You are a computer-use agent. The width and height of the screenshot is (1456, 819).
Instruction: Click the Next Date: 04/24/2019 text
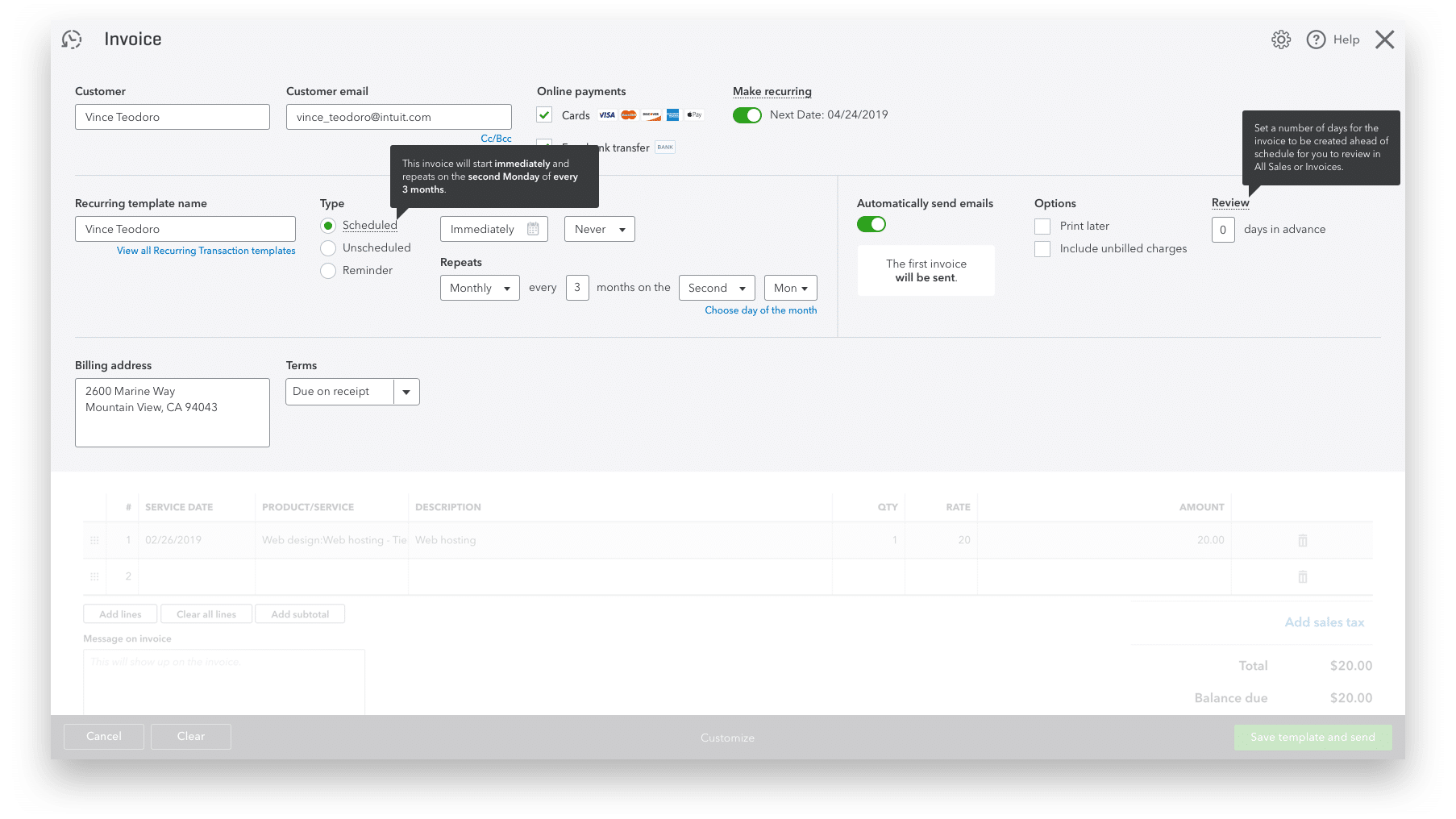click(829, 114)
